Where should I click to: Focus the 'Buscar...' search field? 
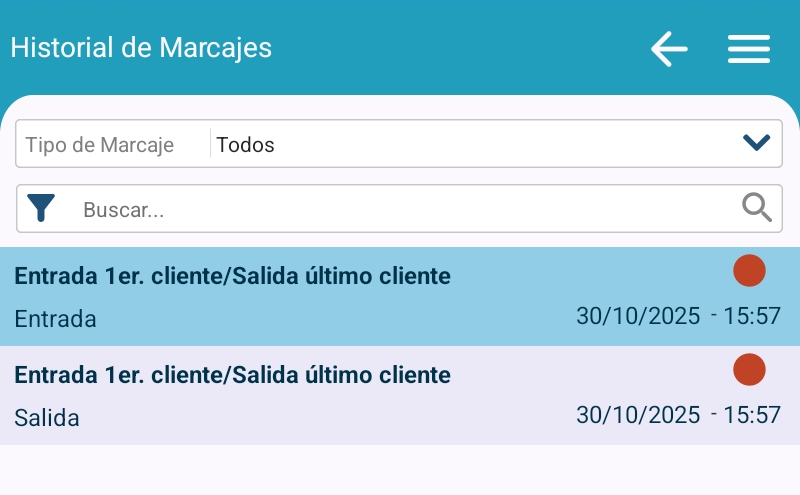click(x=400, y=210)
